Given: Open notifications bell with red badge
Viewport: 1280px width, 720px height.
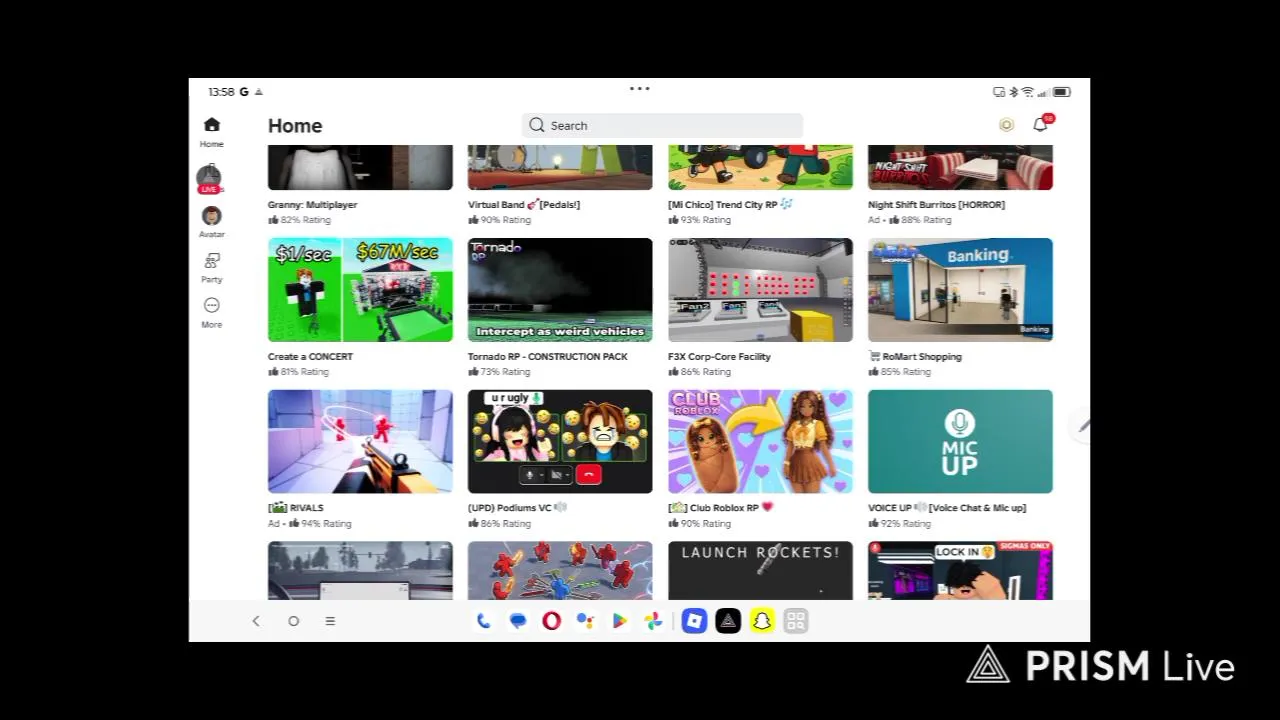Looking at the screenshot, I should 1042,124.
